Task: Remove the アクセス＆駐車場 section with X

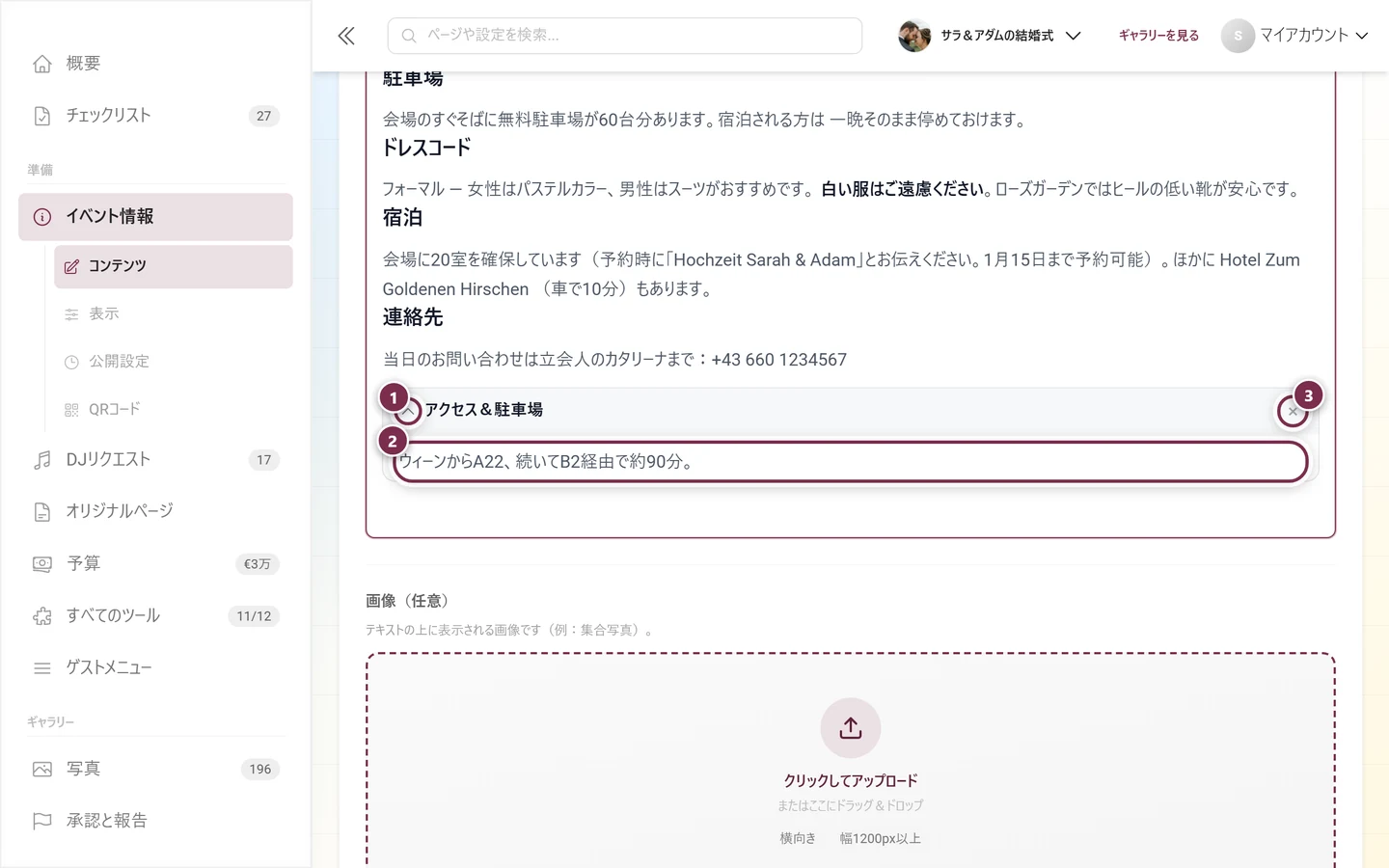Action: coord(1294,411)
